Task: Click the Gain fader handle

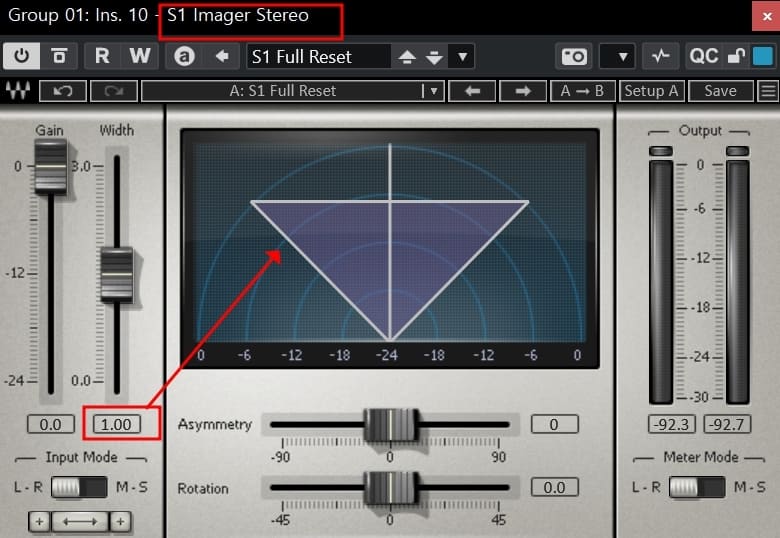Action: (50, 166)
